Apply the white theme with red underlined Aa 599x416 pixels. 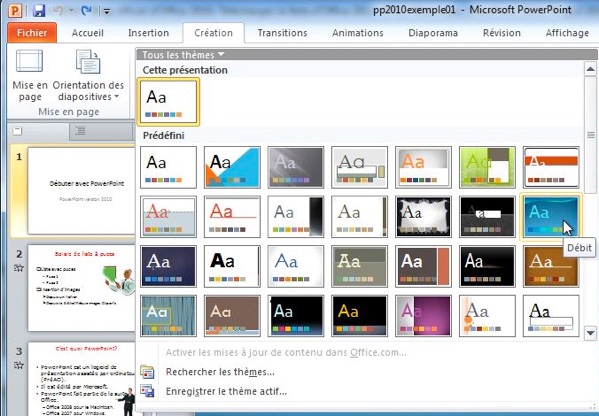click(232, 217)
